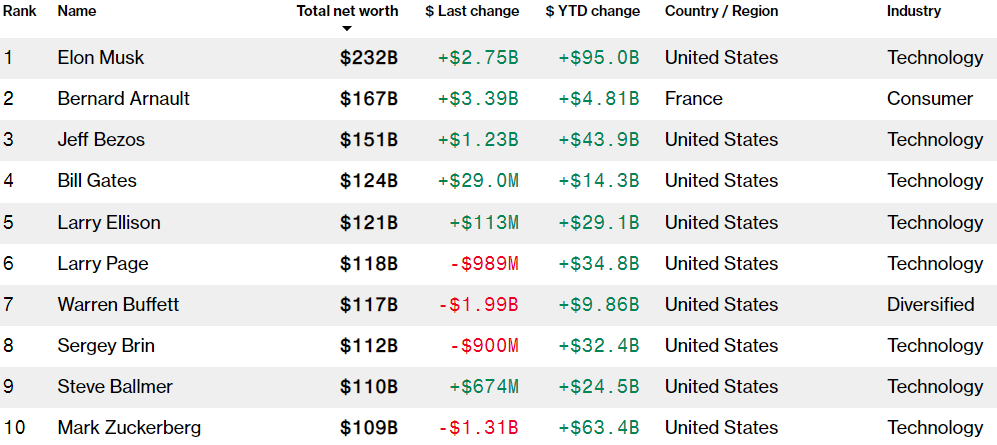Screen dimensions: 997x445
Task: Click the sort arrow under Total net worth
Action: 347,29
